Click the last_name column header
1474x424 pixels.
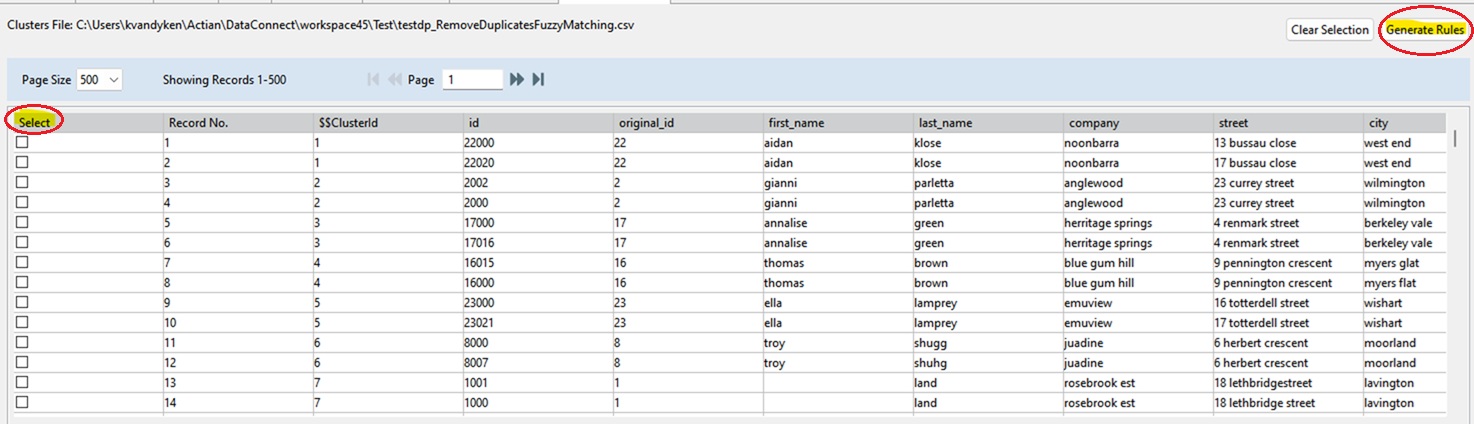point(945,123)
